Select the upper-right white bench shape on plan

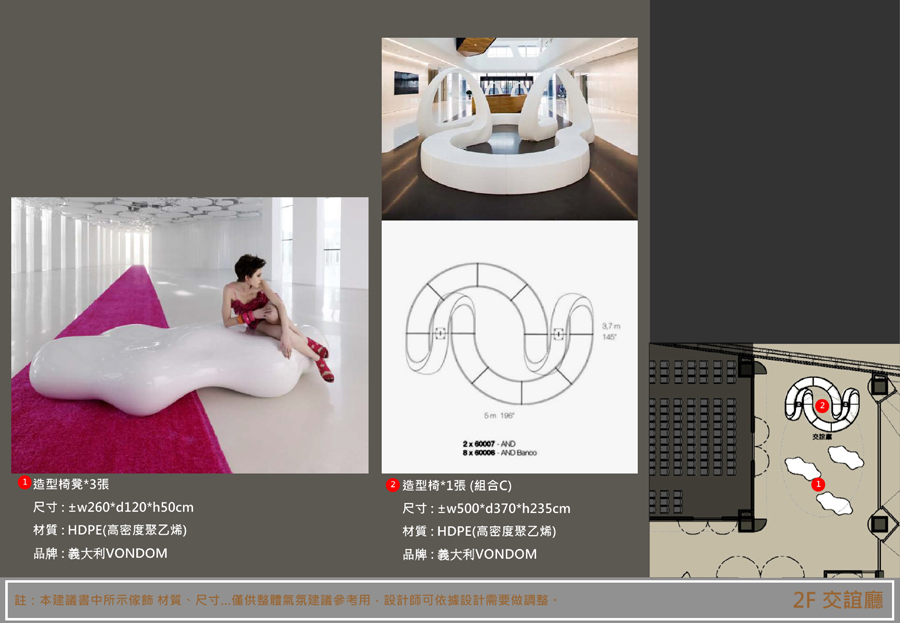coord(848,458)
